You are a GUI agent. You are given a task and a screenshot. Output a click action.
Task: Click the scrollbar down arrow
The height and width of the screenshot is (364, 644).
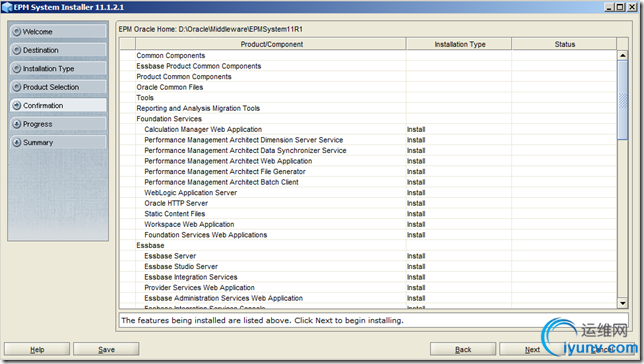(623, 303)
